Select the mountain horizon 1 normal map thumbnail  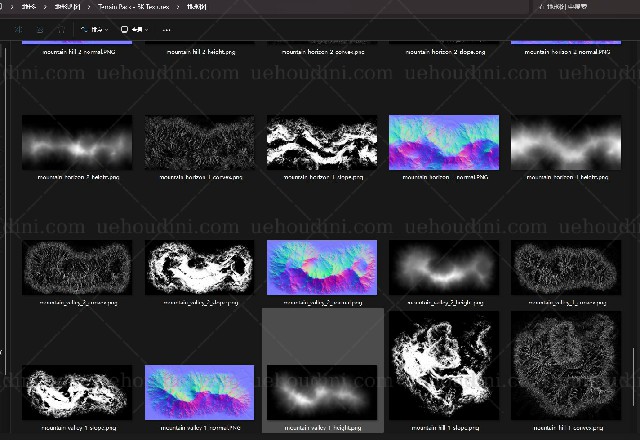click(x=444, y=142)
